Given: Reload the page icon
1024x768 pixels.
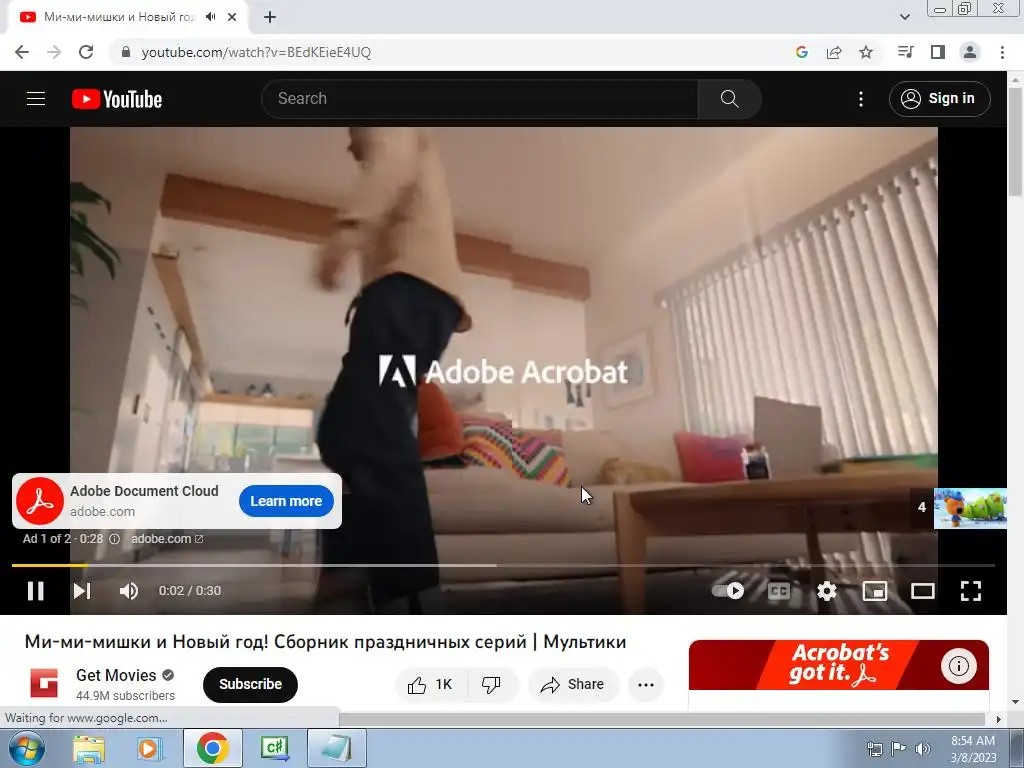Looking at the screenshot, I should click(86, 52).
